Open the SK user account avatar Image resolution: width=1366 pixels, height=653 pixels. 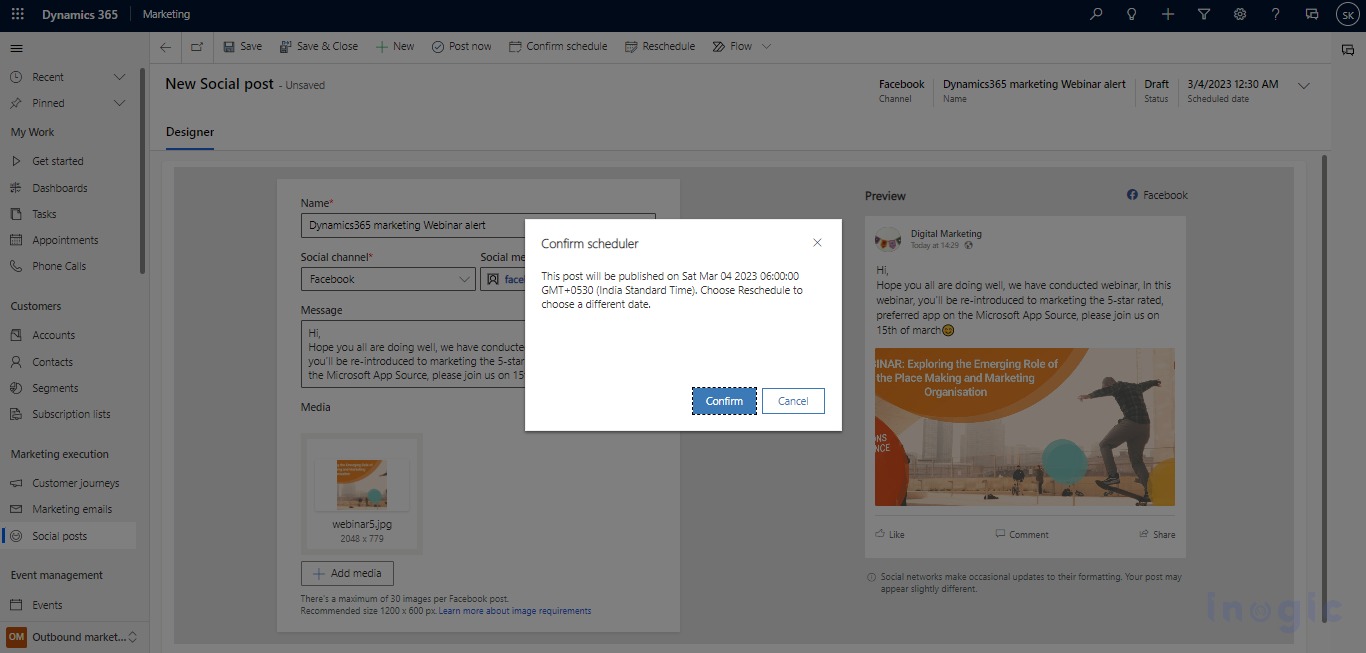1347,15
